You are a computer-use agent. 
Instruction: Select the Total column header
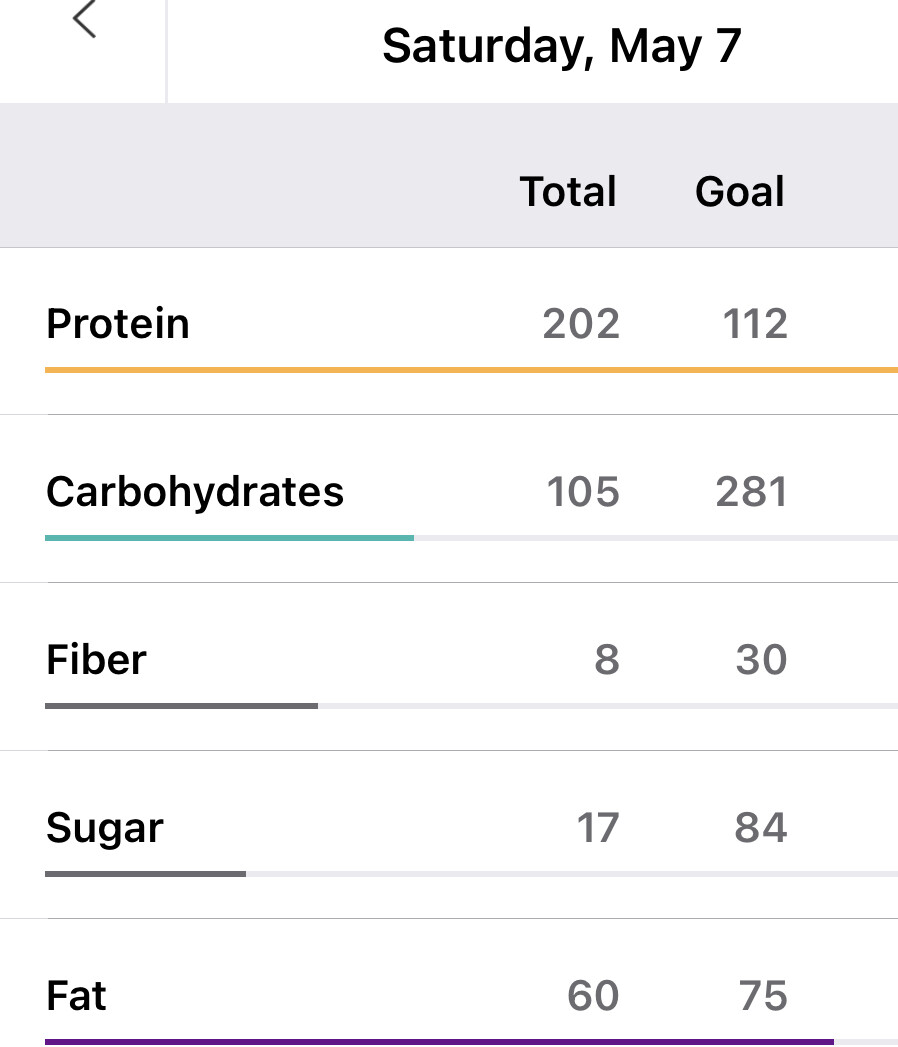(568, 191)
